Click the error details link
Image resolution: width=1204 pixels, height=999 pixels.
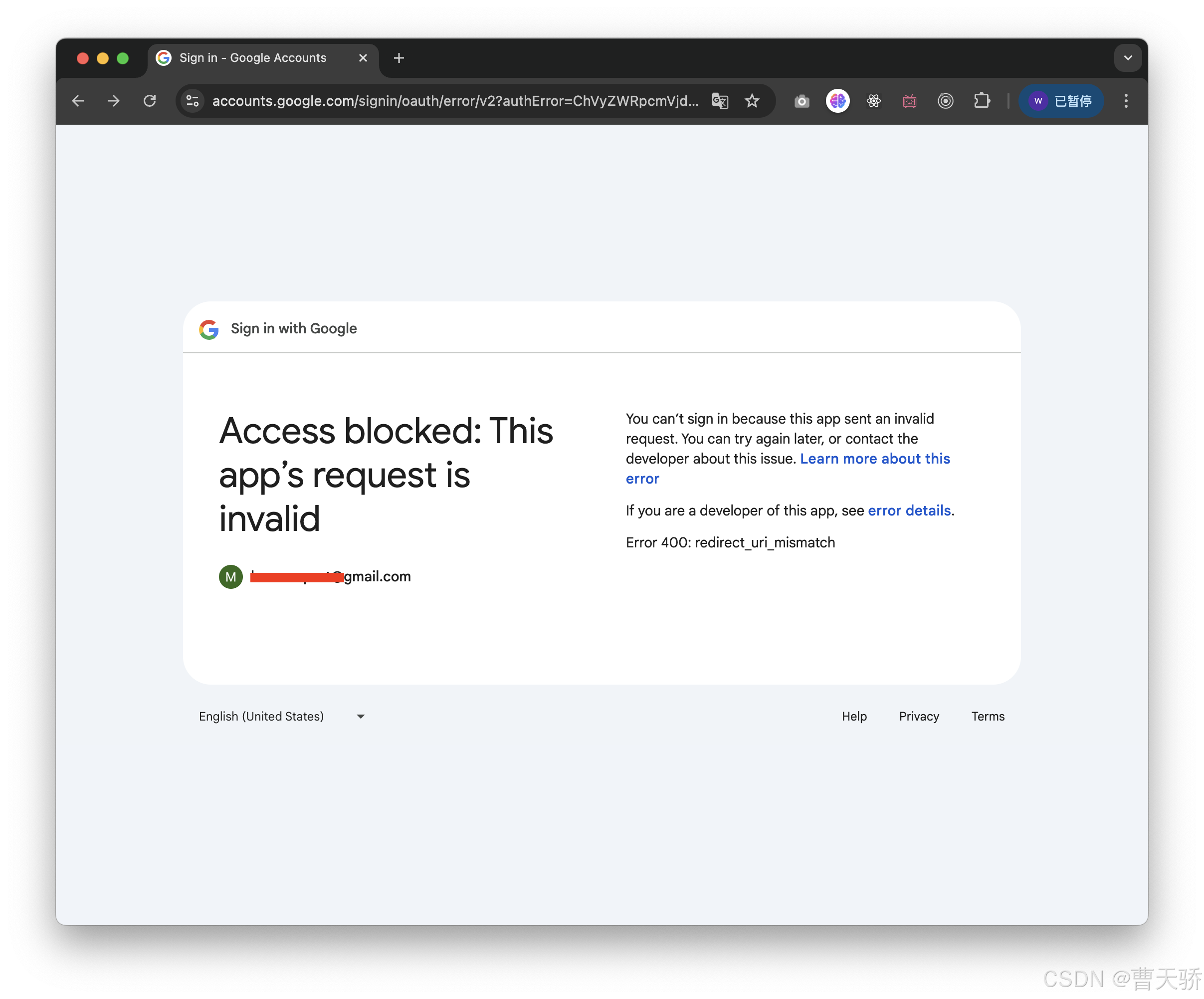(x=909, y=510)
